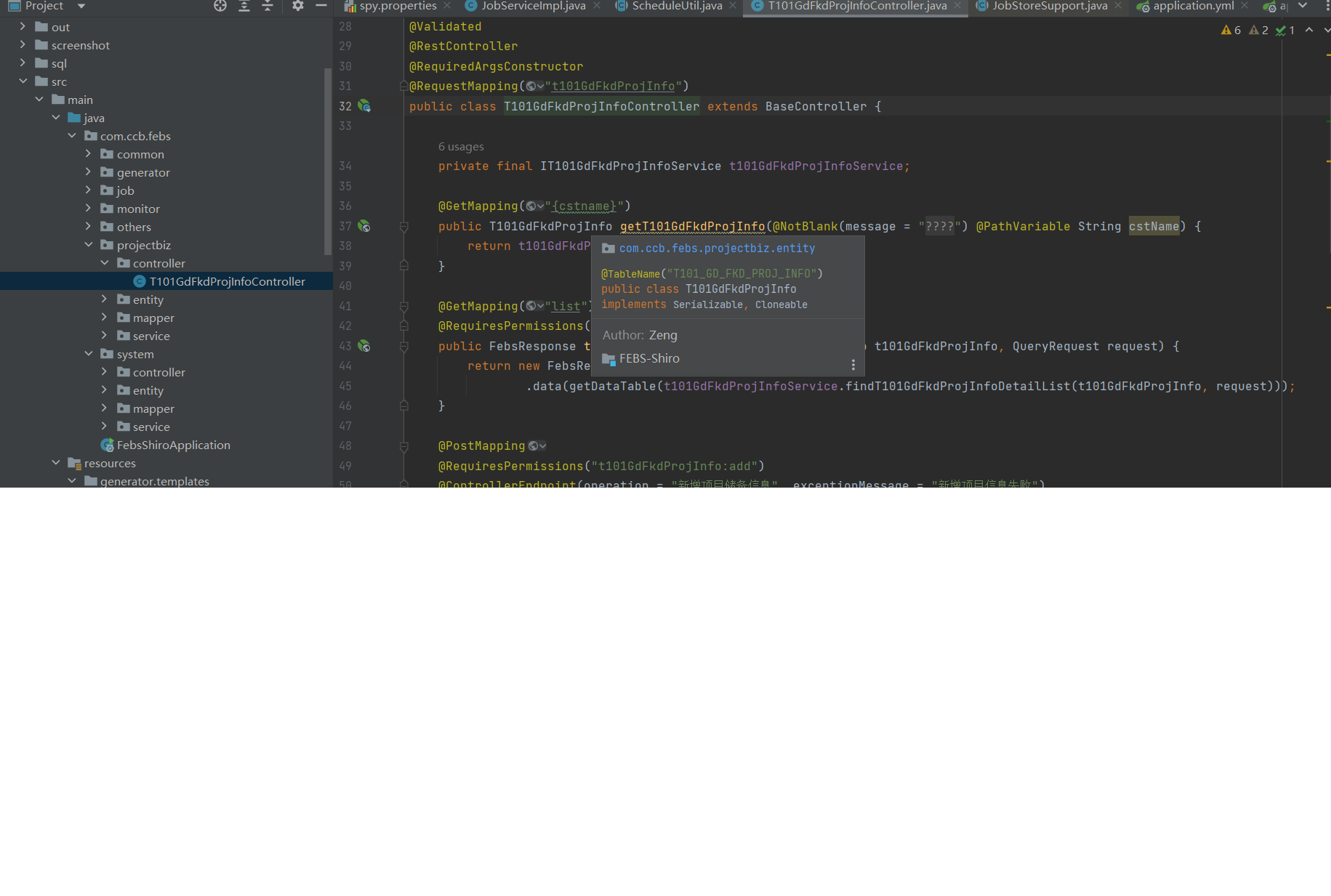Click the Spring bean gutter icon on line 32

[x=364, y=106]
